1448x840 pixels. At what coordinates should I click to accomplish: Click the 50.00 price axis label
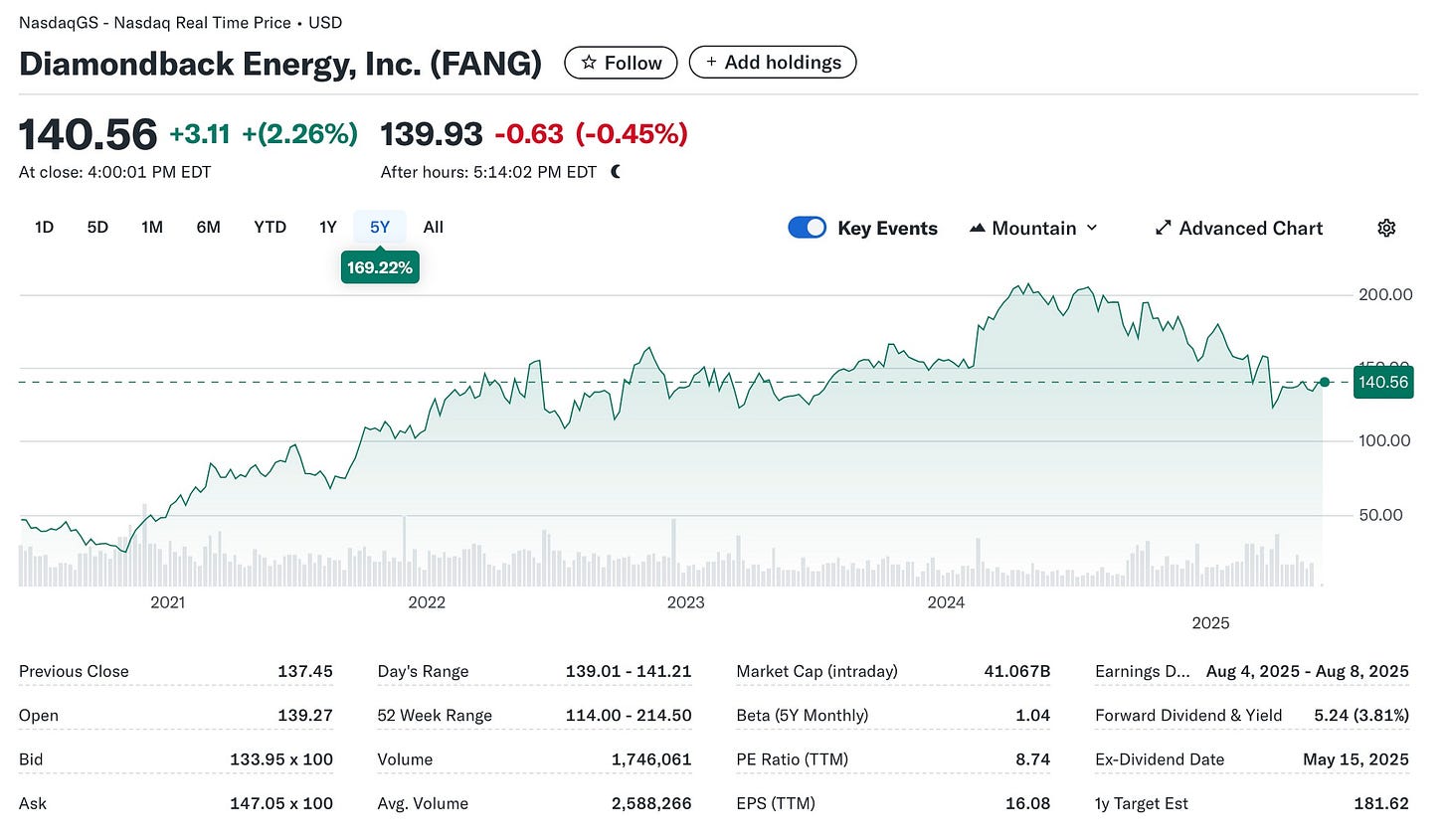coord(1380,515)
